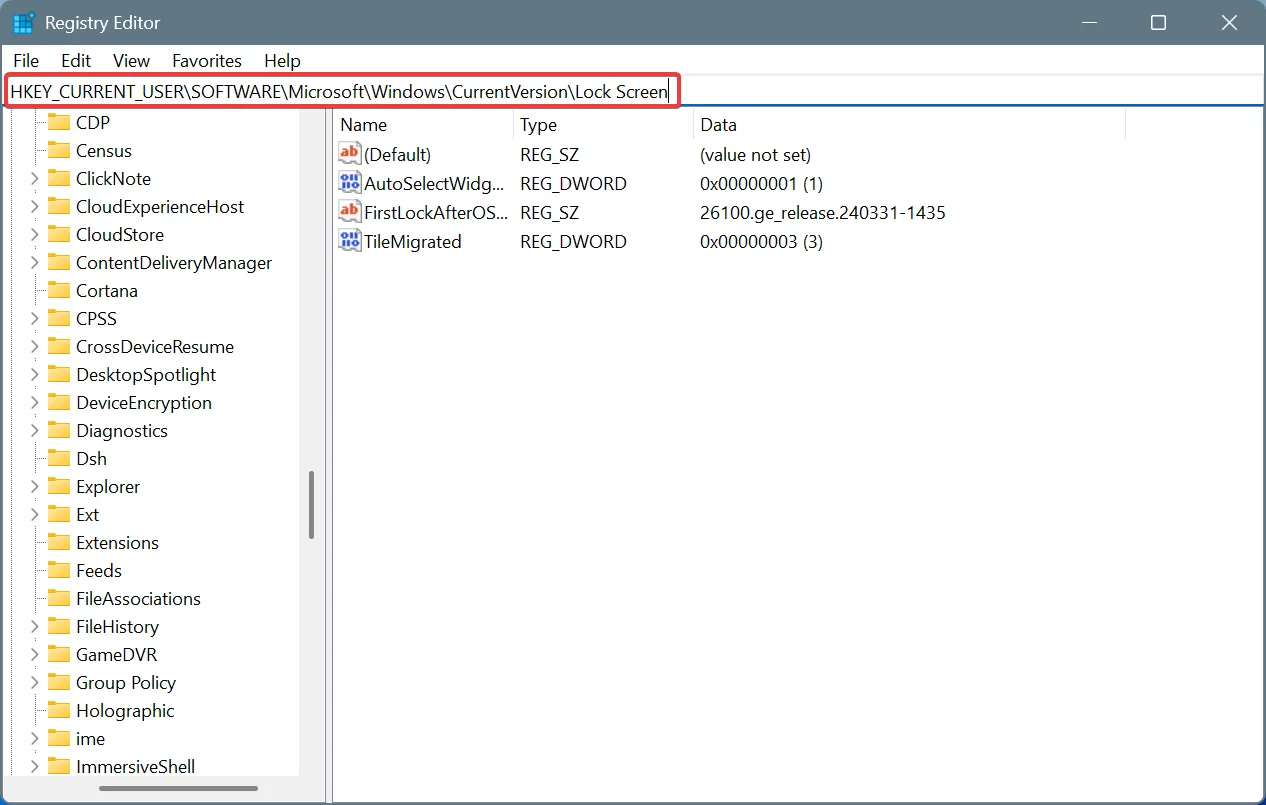Open the Favorites menu
Screen dimensions: 1266x805
click(x=207, y=61)
